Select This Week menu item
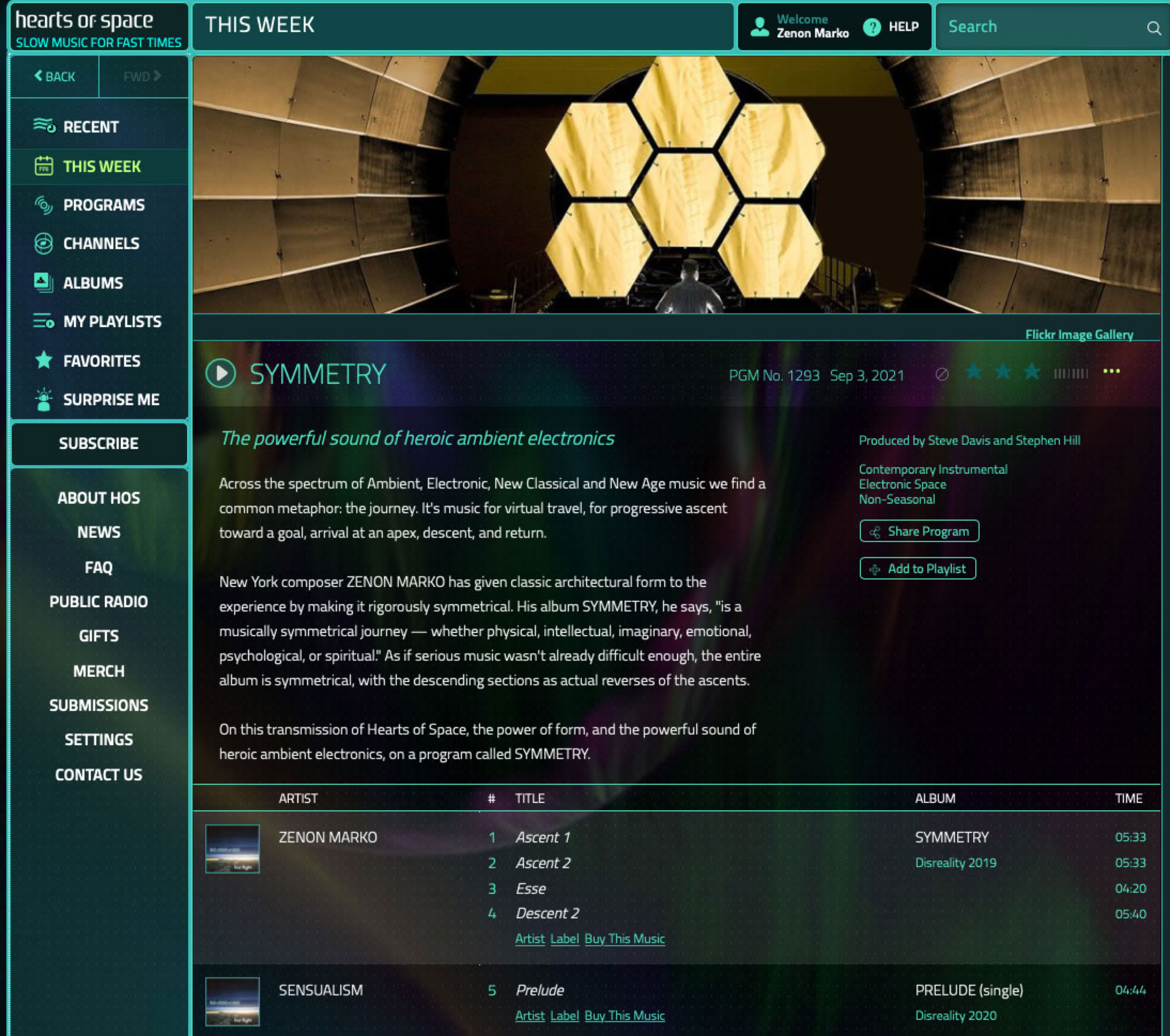Viewport: 1170px width, 1036px height. (x=101, y=167)
